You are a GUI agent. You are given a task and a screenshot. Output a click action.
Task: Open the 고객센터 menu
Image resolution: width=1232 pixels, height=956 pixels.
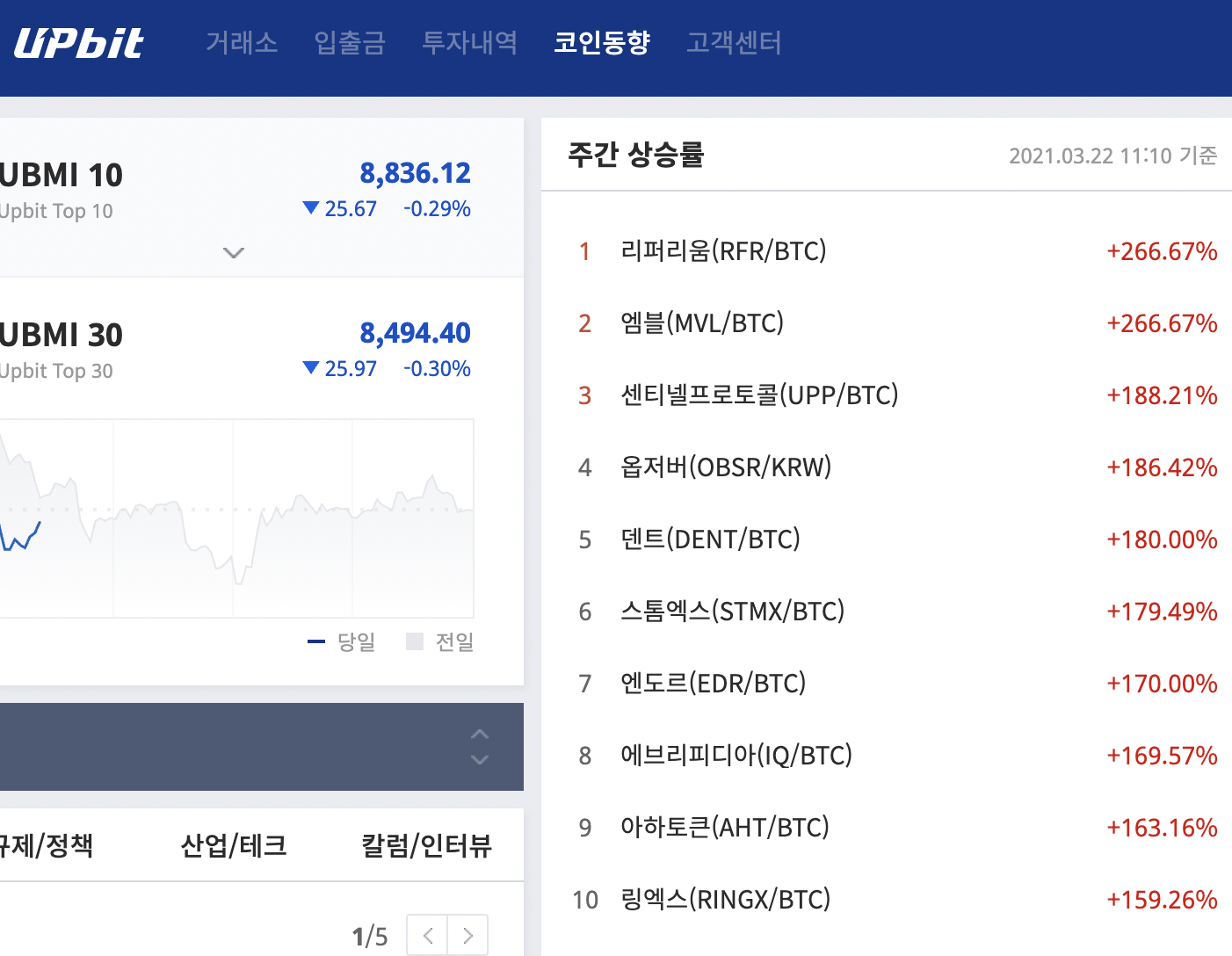pos(734,42)
